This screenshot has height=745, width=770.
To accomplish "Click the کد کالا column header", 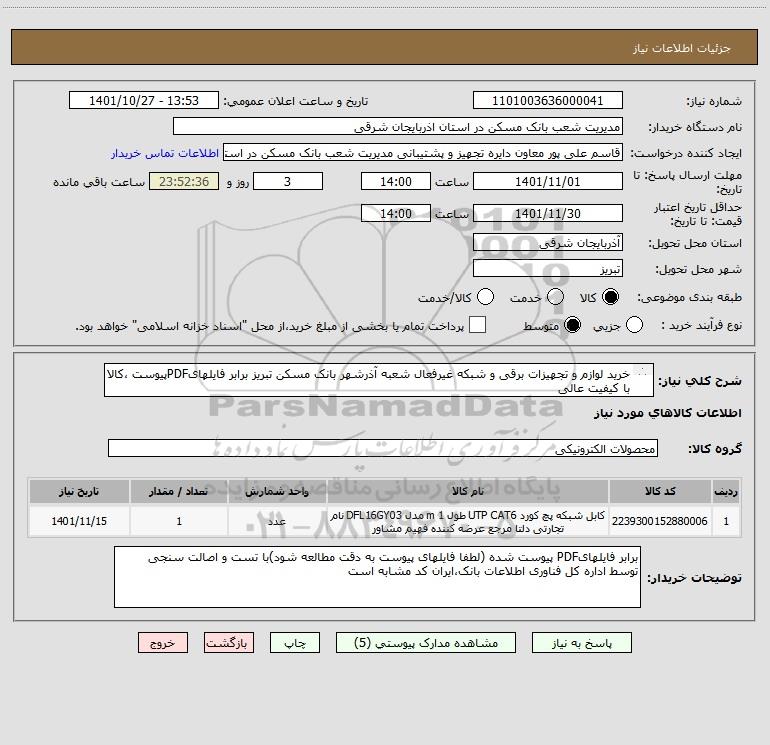I will [x=660, y=492].
